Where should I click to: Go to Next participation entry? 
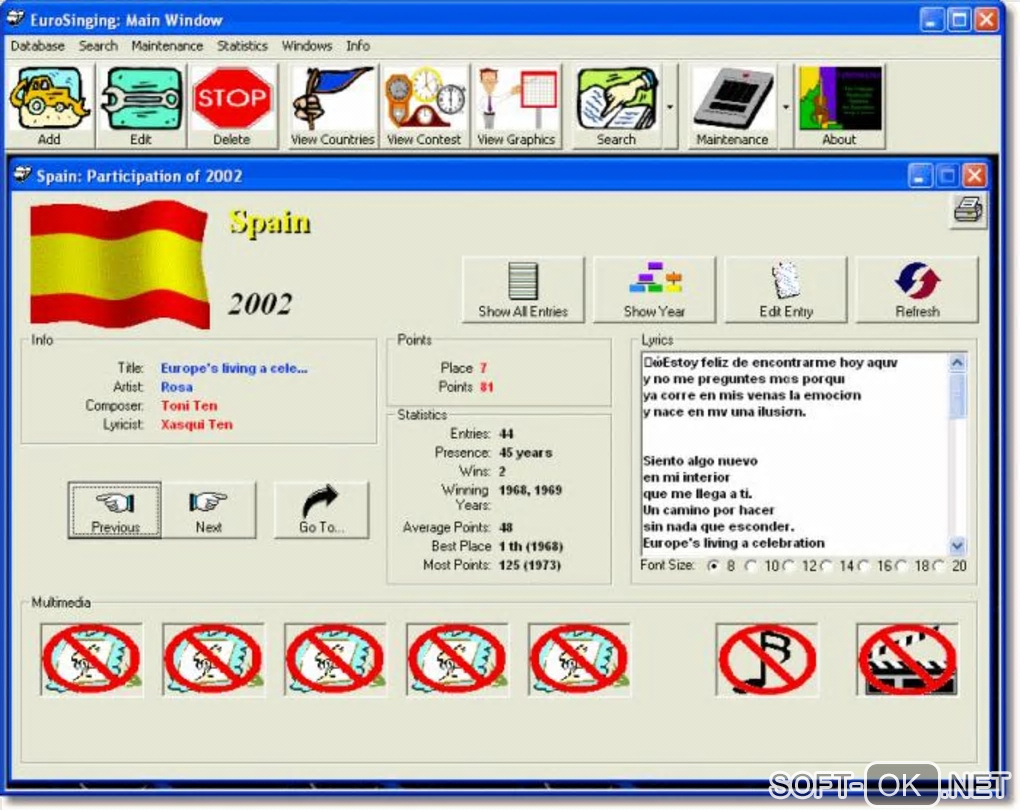[x=208, y=511]
